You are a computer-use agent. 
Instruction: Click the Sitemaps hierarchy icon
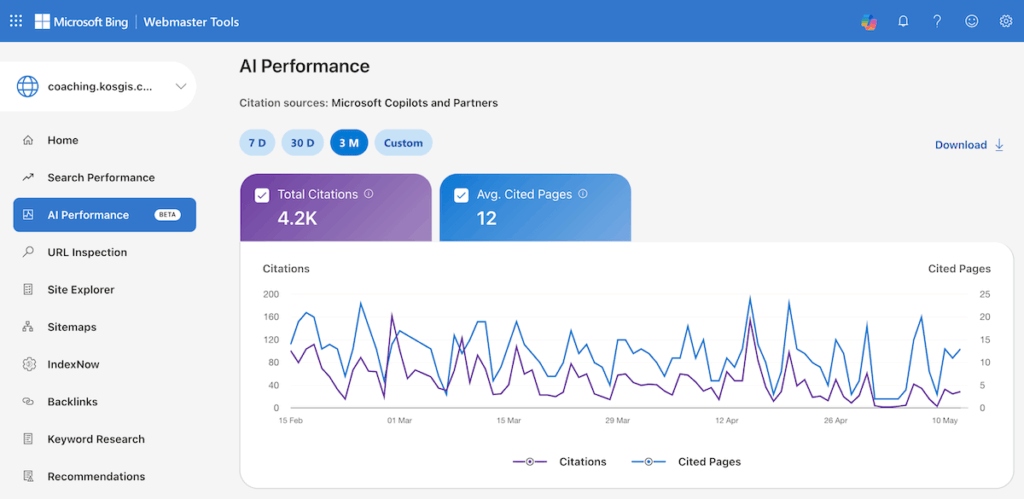tap(27, 327)
